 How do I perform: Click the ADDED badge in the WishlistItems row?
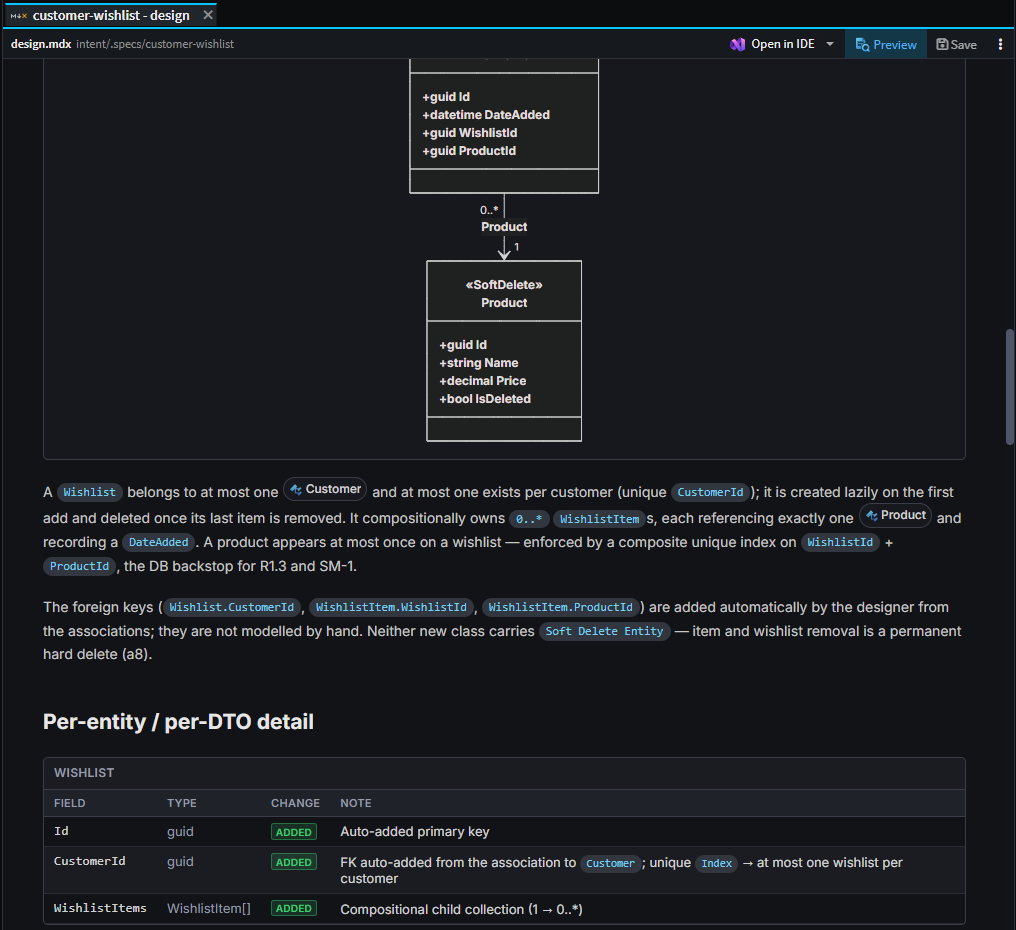coord(294,909)
